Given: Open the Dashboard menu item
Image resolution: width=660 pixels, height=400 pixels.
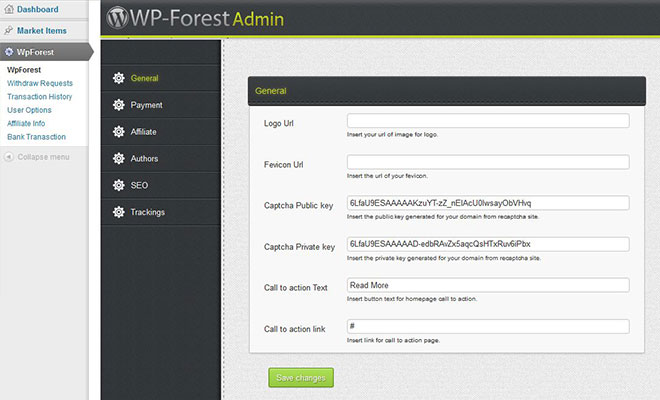Looking at the screenshot, I should coord(37,9).
